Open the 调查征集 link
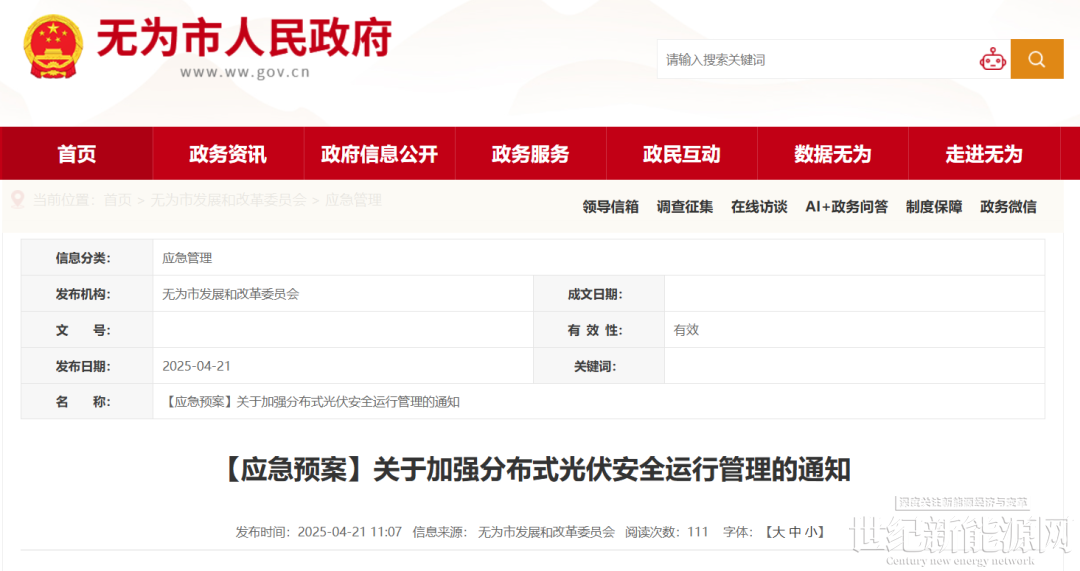The width and height of the screenshot is (1080, 571). tap(685, 207)
